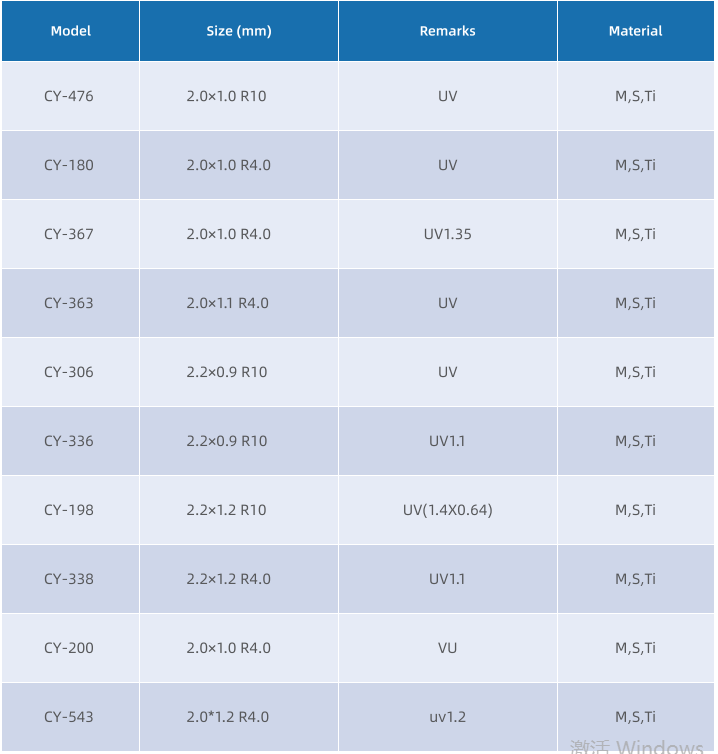Click model name CY-367
The image size is (718, 754).
69,234
